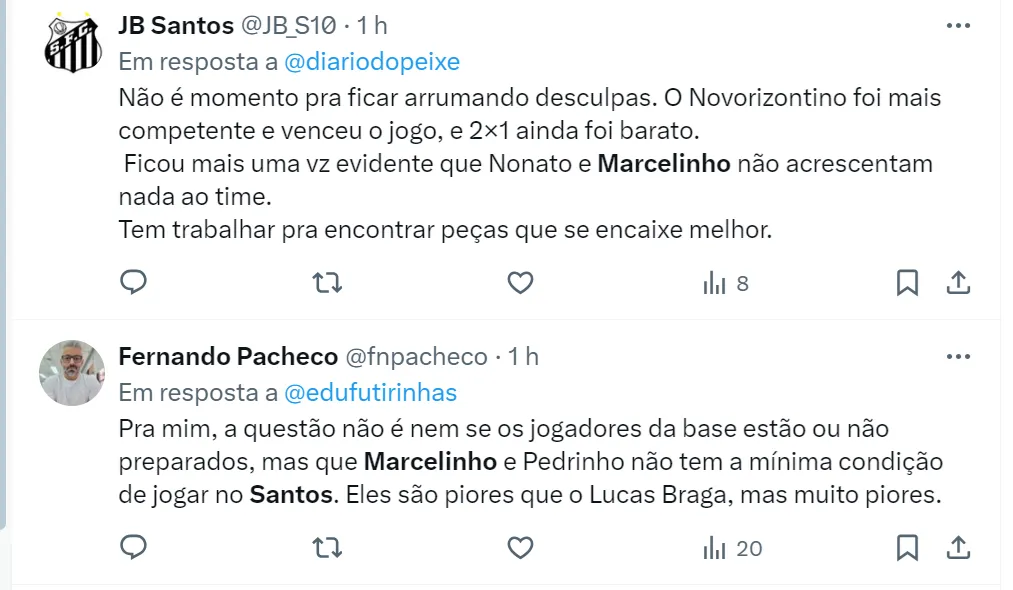Open the @edufutirinhas profile link

(370, 393)
